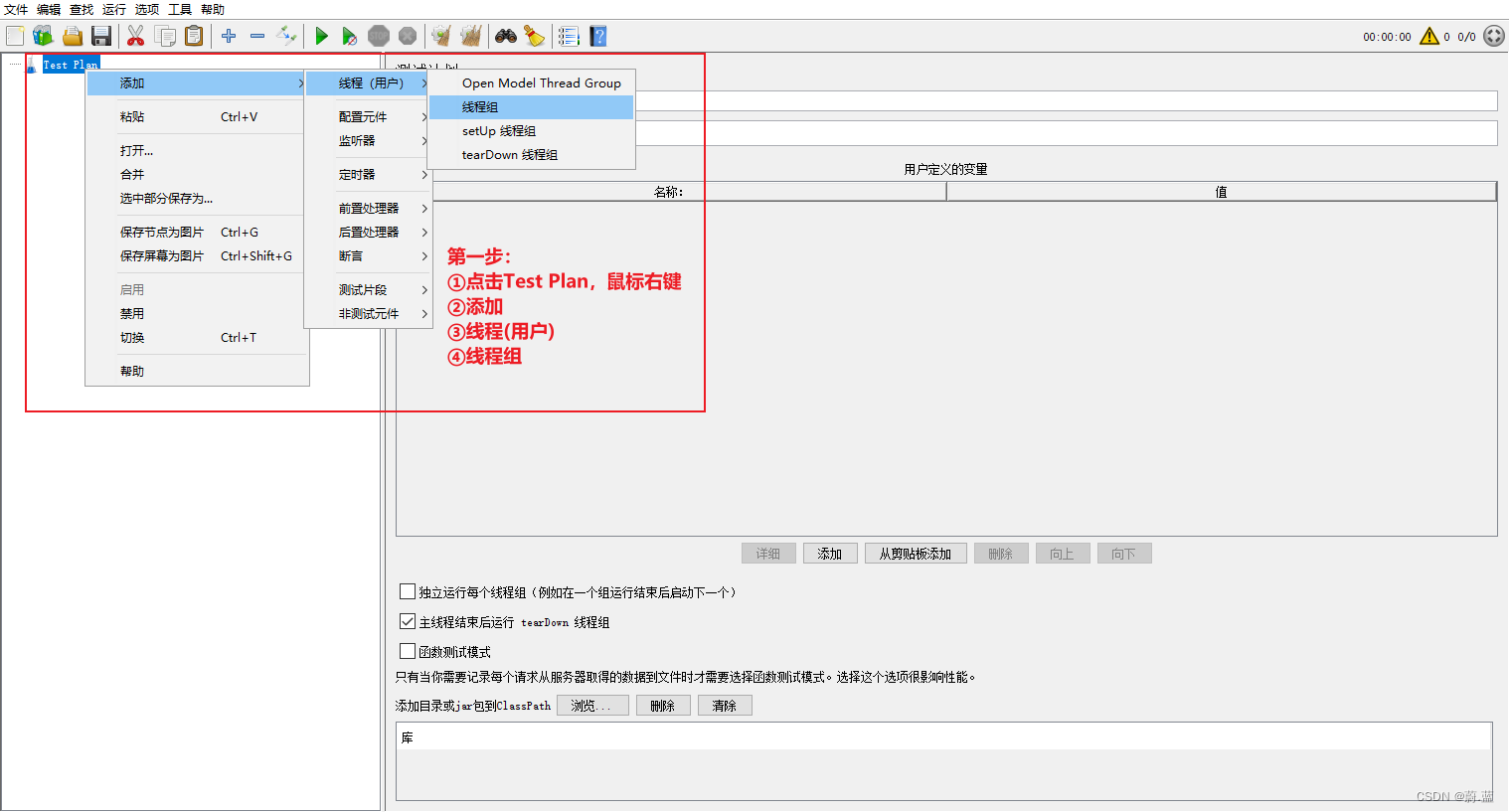Click the STOP sign icon
Viewport: 1509px width, 812px height.
pos(379,37)
